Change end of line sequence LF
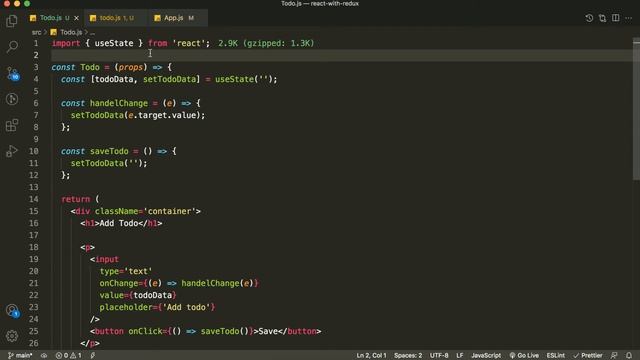 click(460, 356)
